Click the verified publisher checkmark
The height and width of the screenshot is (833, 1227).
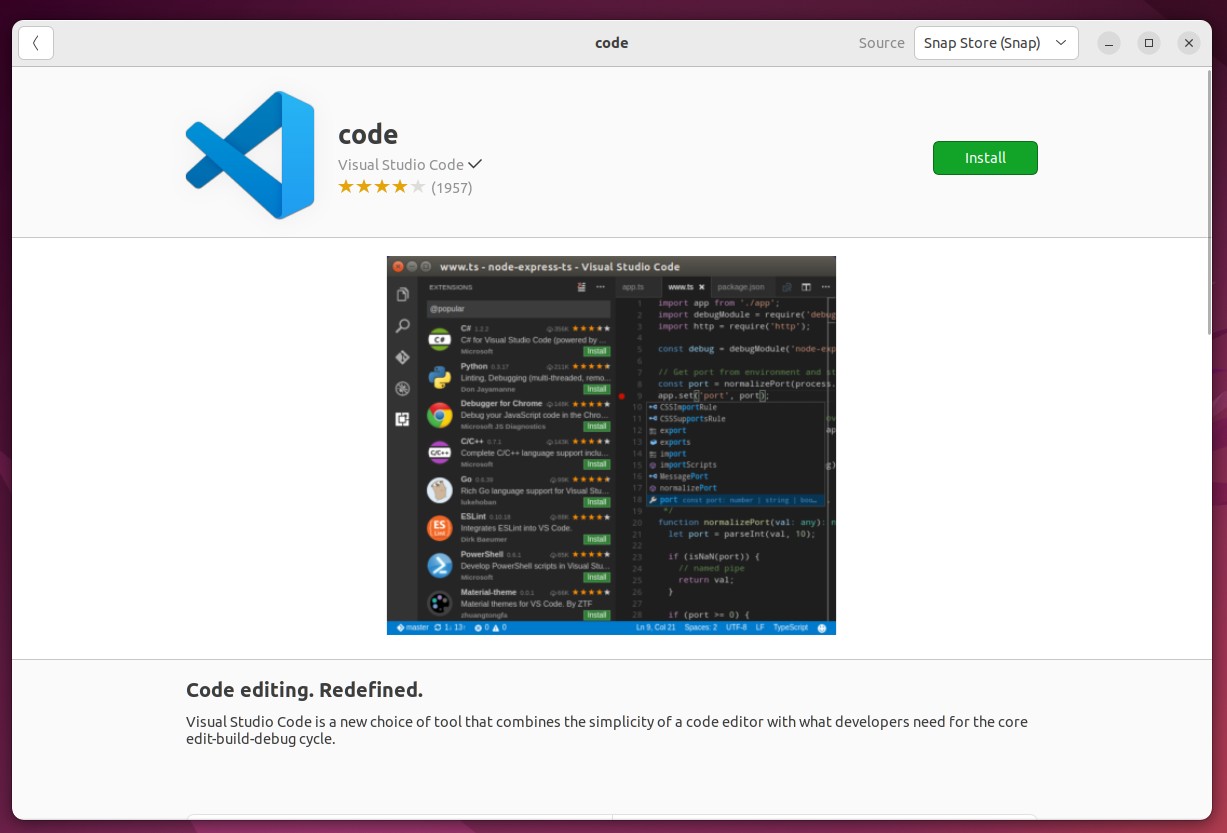(475, 164)
